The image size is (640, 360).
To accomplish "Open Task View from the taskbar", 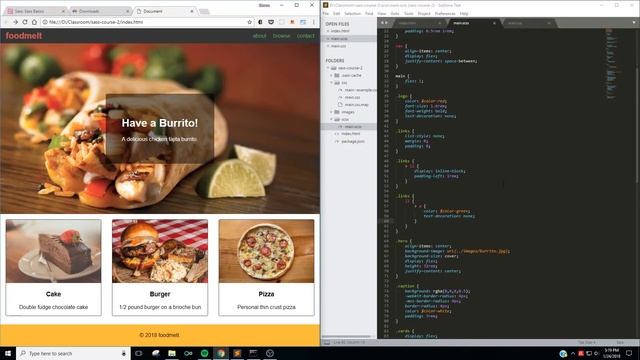I will click(x=139, y=353).
